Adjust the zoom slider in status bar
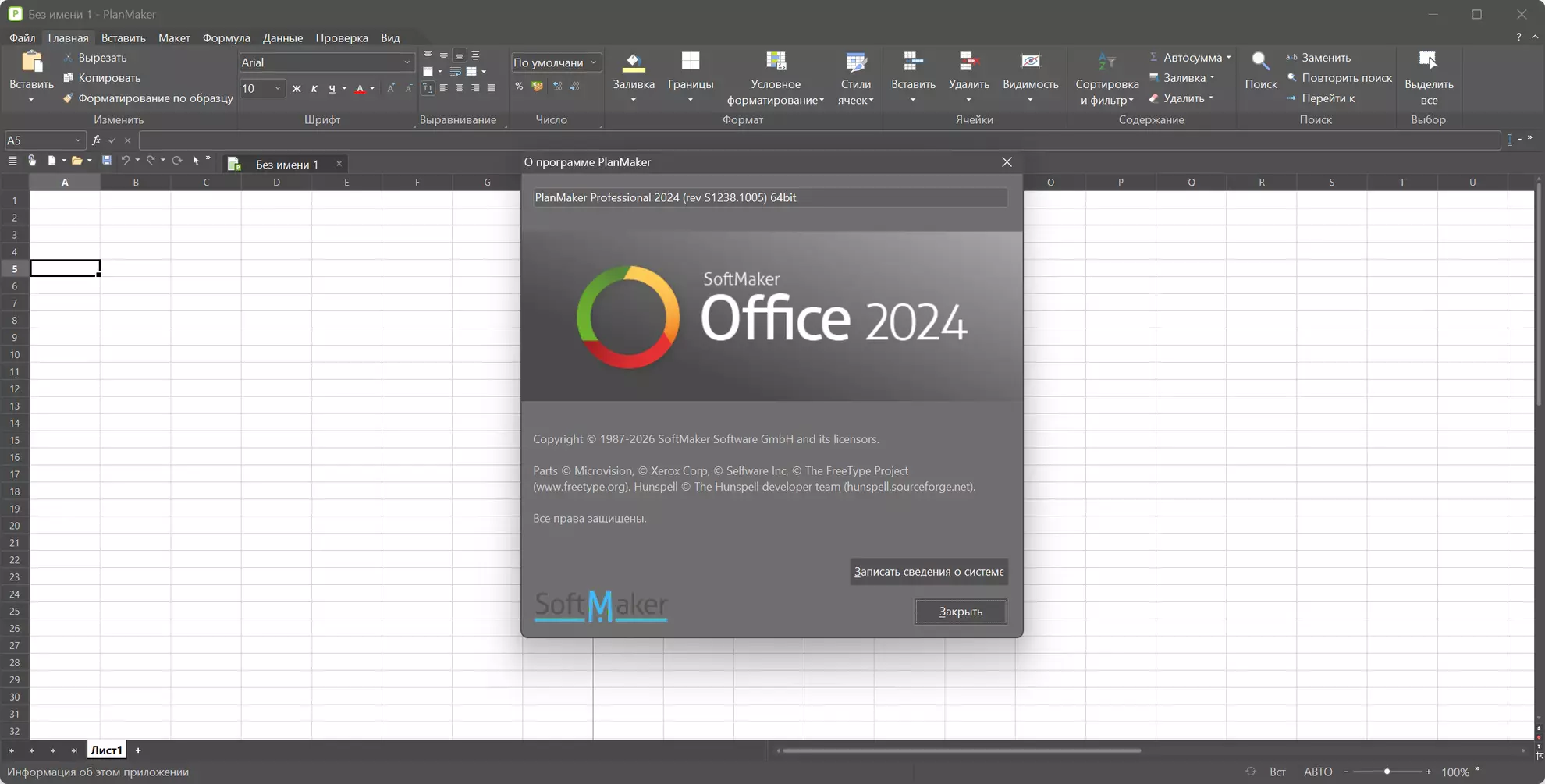1545x784 pixels. [x=1387, y=772]
